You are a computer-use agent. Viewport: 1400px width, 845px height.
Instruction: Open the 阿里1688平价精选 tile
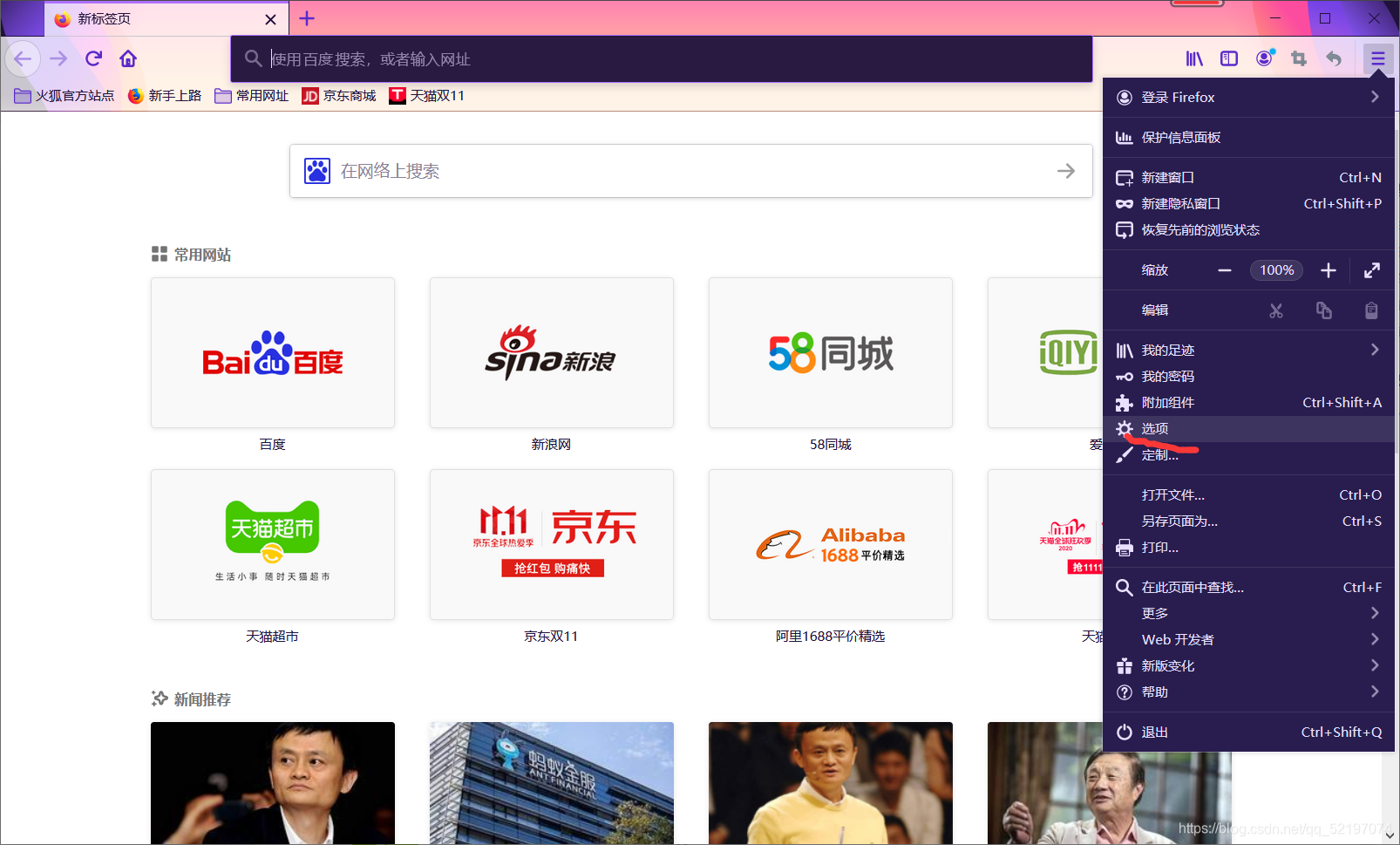[831, 545]
